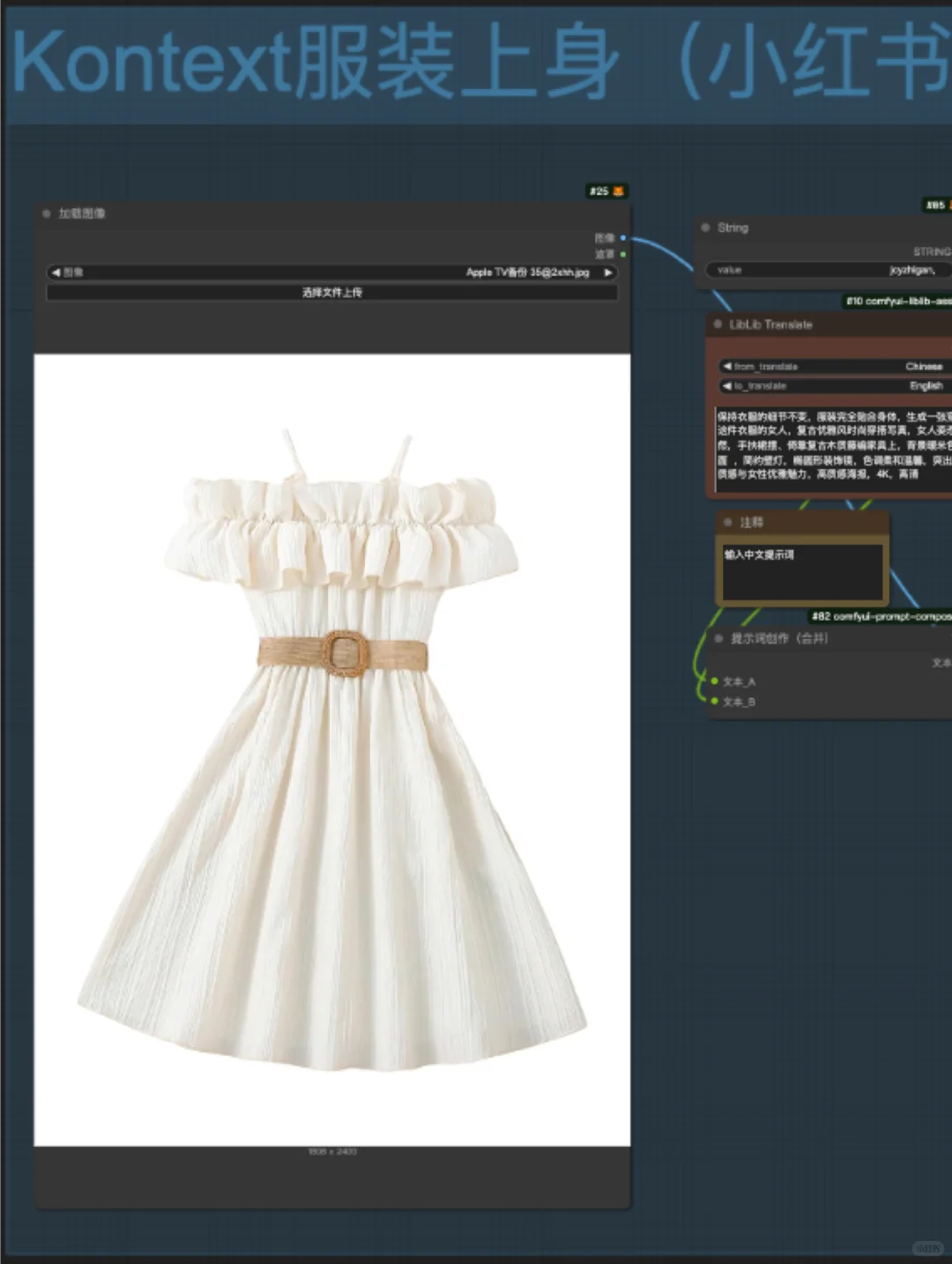This screenshot has width=952, height=1264.
Task: Collapse the 加载图像 node via its dot
Action: pyautogui.click(x=47, y=213)
